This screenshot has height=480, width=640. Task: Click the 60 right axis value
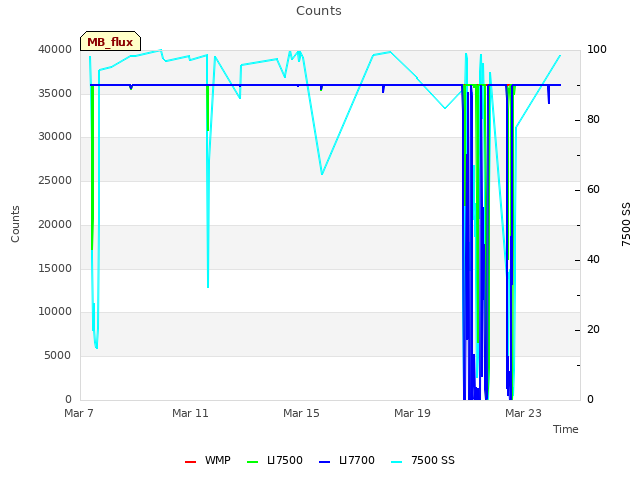[x=593, y=189]
